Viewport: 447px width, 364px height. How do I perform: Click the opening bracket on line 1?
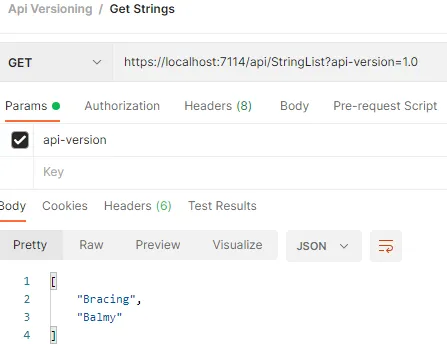(53, 282)
